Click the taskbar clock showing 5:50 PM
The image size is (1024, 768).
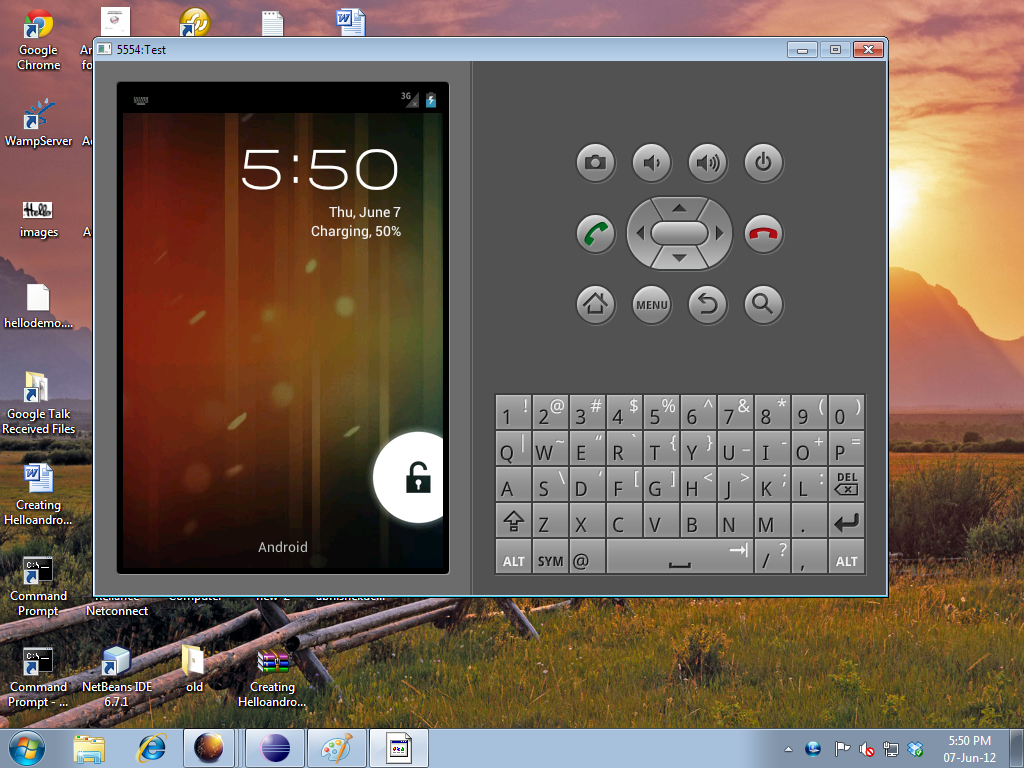click(x=969, y=749)
